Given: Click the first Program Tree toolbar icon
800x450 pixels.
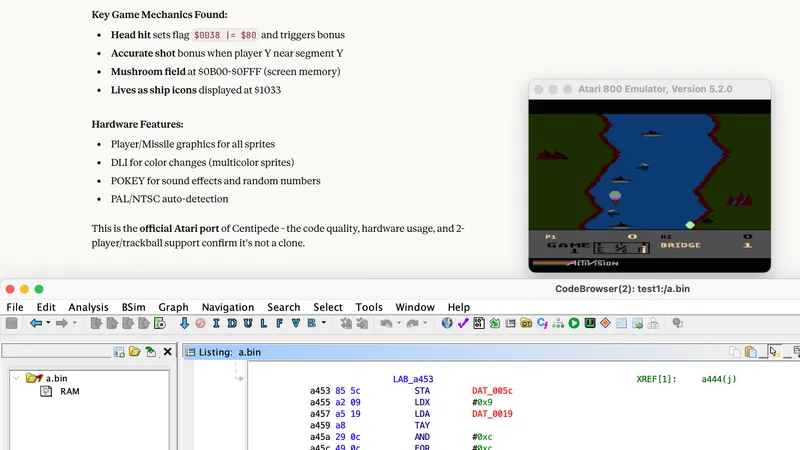Looking at the screenshot, I should [x=119, y=352].
